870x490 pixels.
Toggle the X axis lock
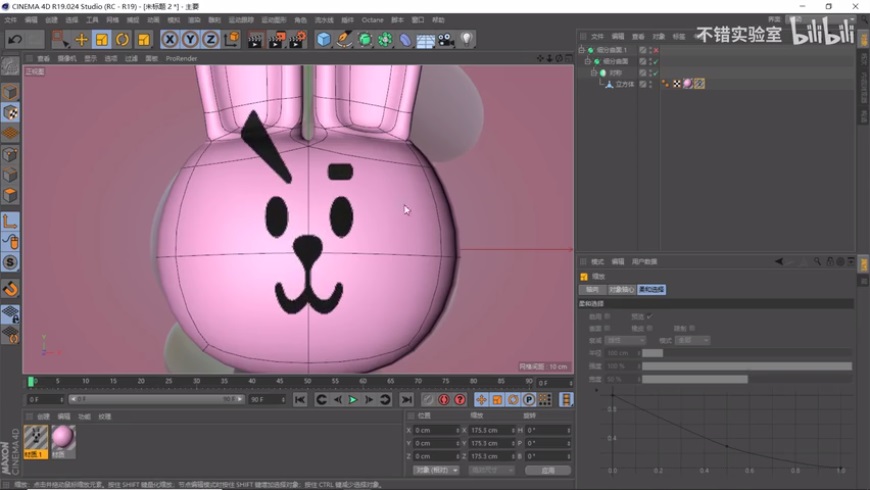tap(170, 39)
